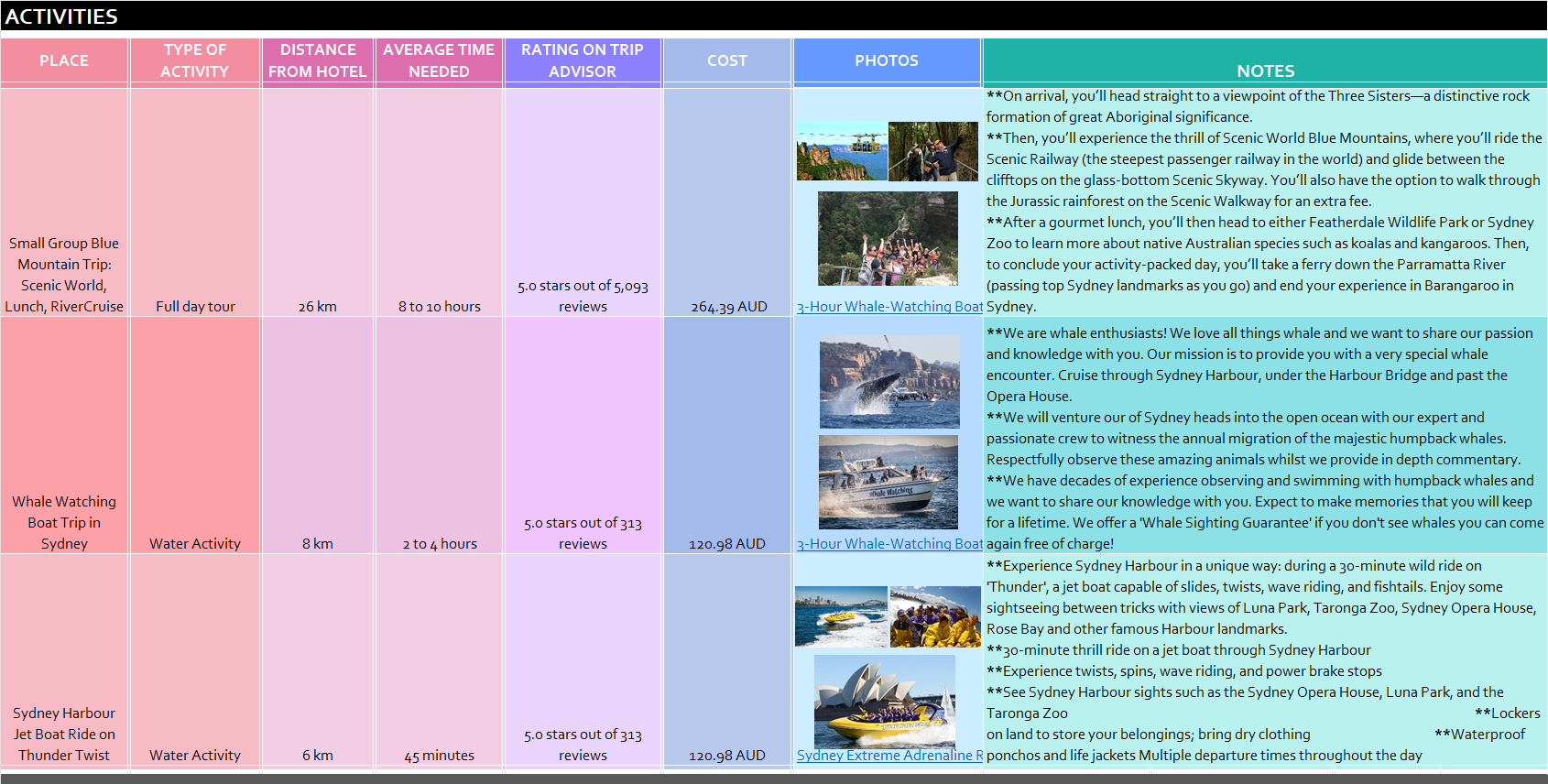
Task: Select the notes starting 'On arrival, you'll head'
Action: coord(1265,202)
